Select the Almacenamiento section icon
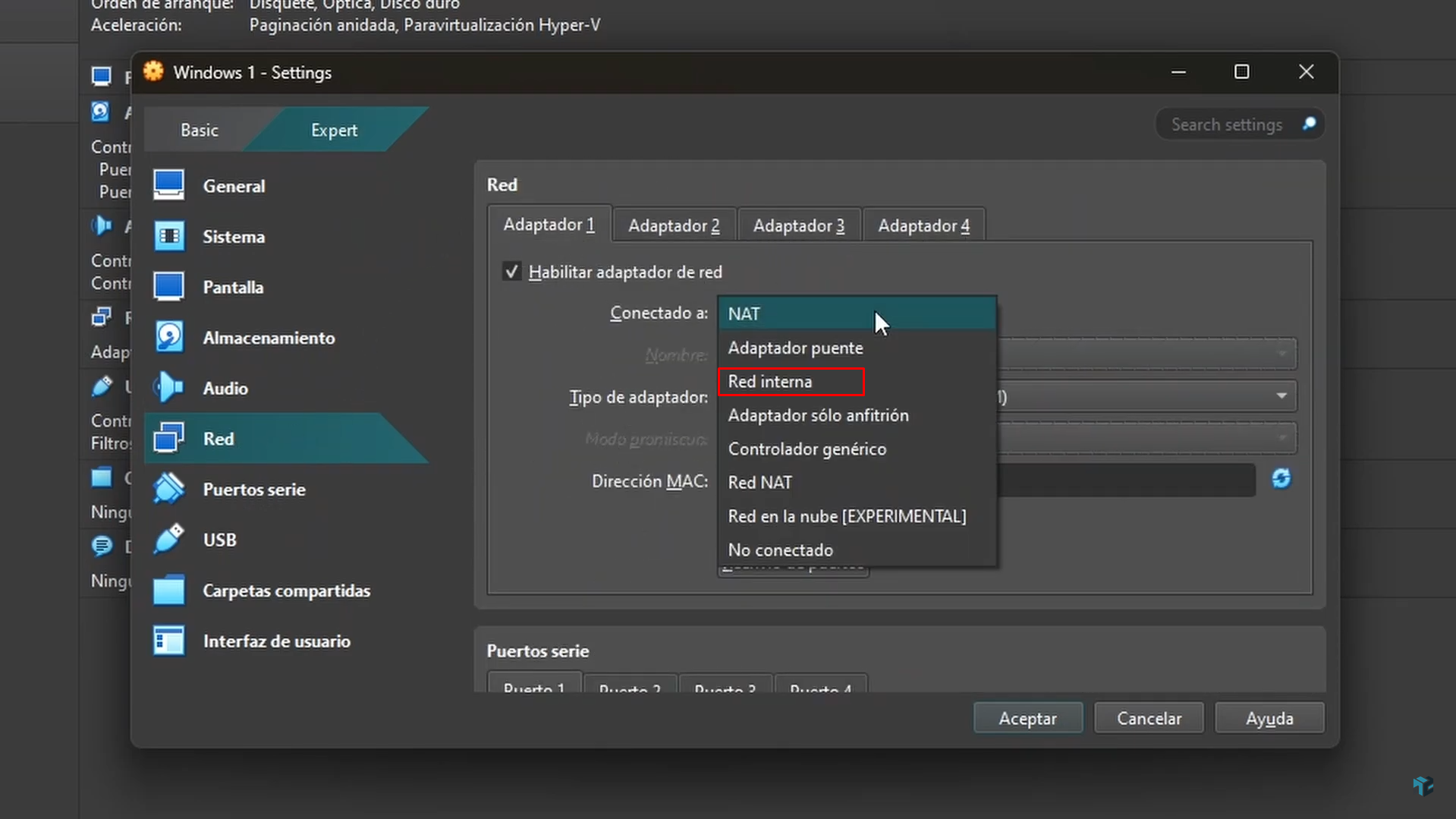Image resolution: width=1456 pixels, height=819 pixels. 168,337
